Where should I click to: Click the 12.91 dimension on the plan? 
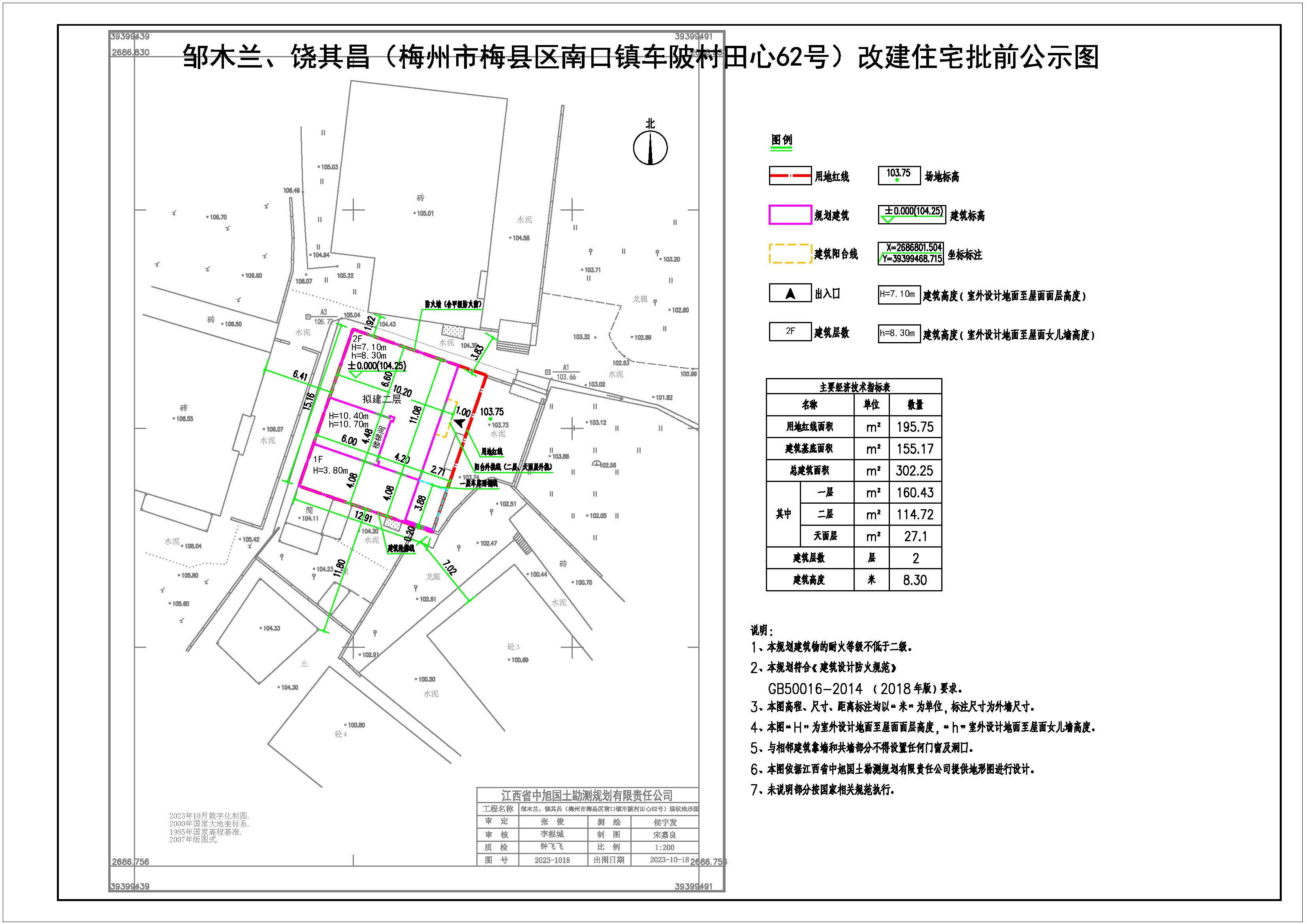(x=363, y=517)
